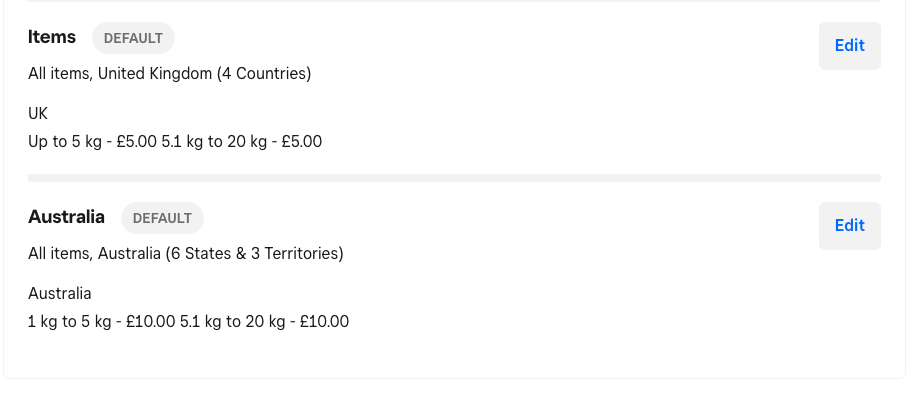The image size is (922, 403).
Task: Select the bold Items profile heading
Action: coord(52,37)
